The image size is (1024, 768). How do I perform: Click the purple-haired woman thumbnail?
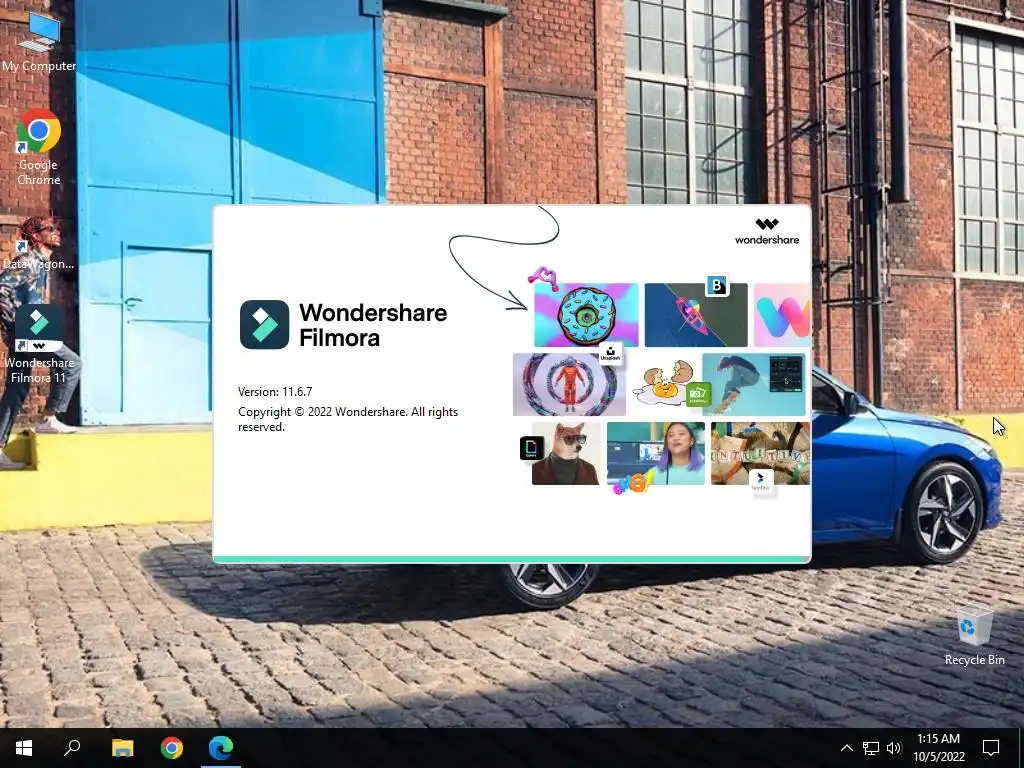tap(656, 453)
